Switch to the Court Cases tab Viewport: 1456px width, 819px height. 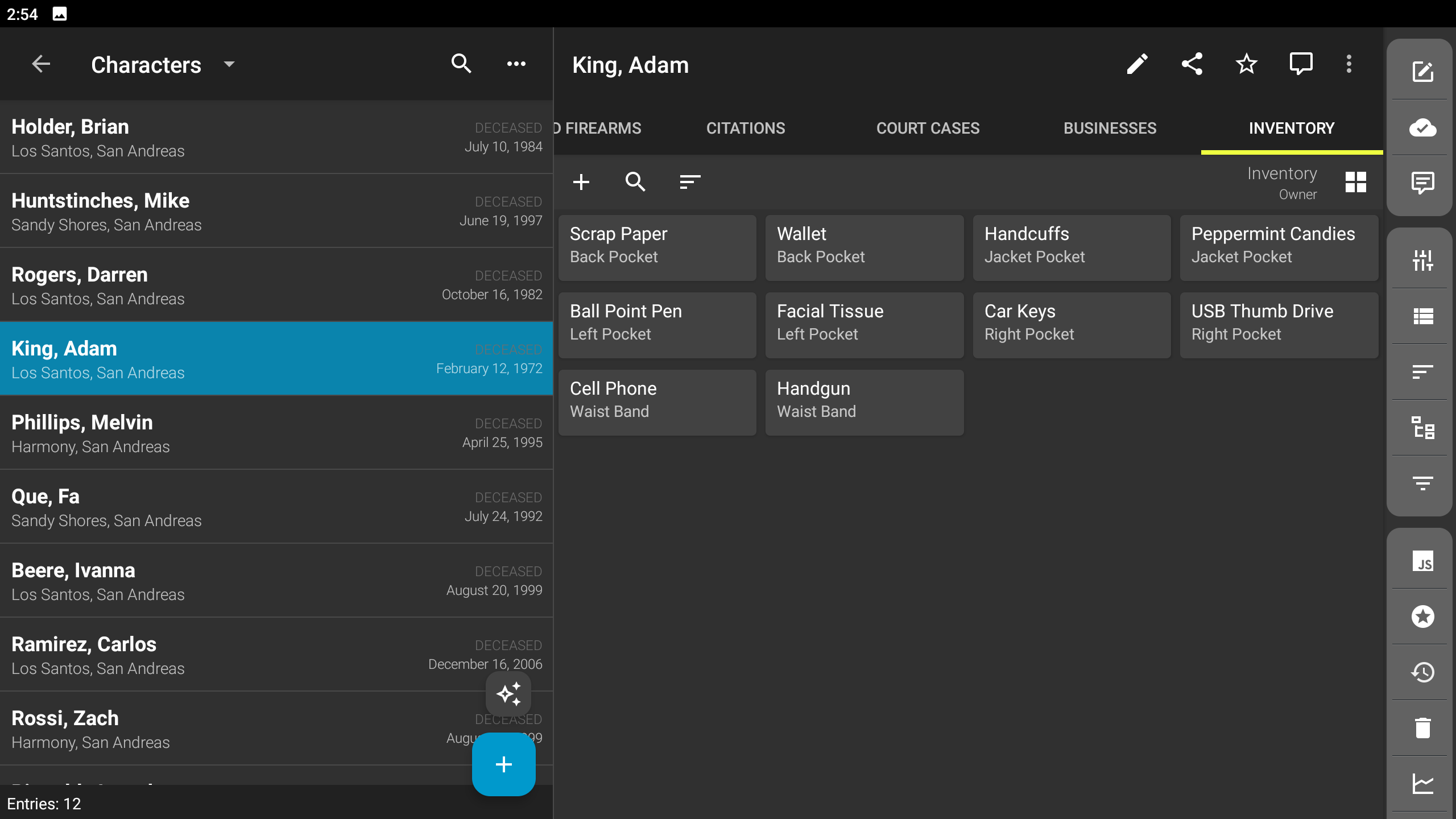(x=928, y=129)
